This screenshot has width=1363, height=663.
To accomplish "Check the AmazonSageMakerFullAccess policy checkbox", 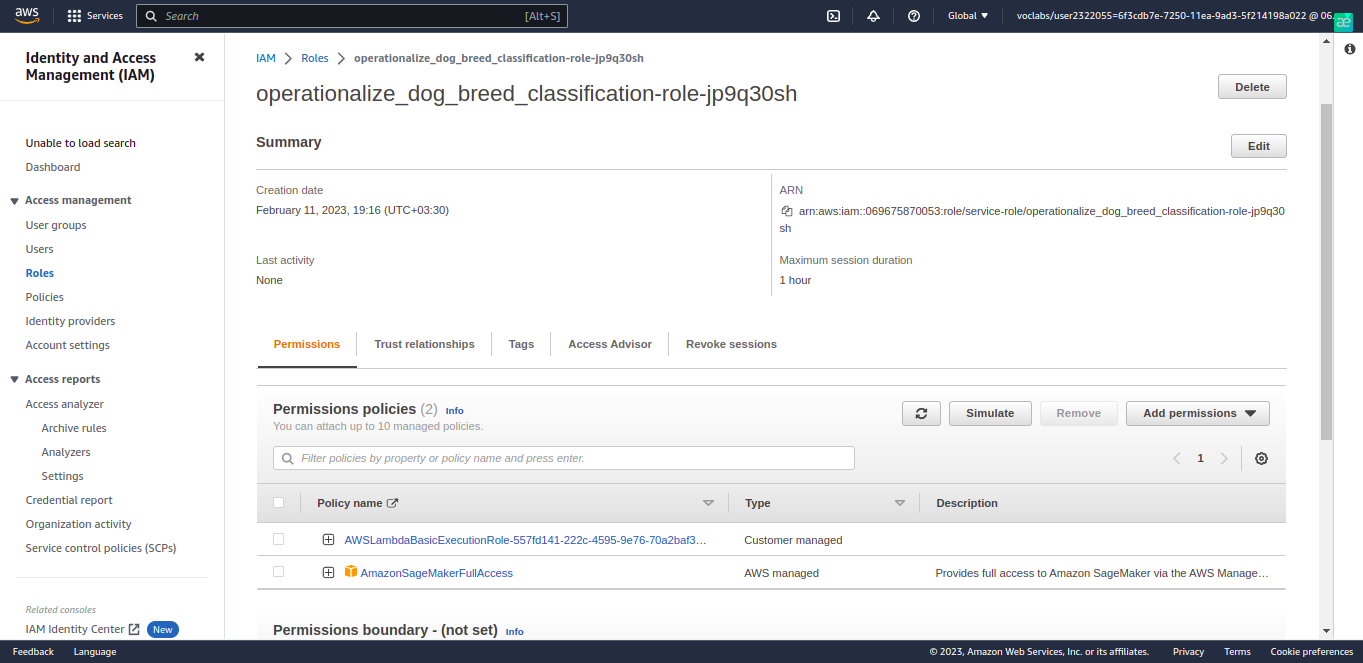I will point(279,572).
